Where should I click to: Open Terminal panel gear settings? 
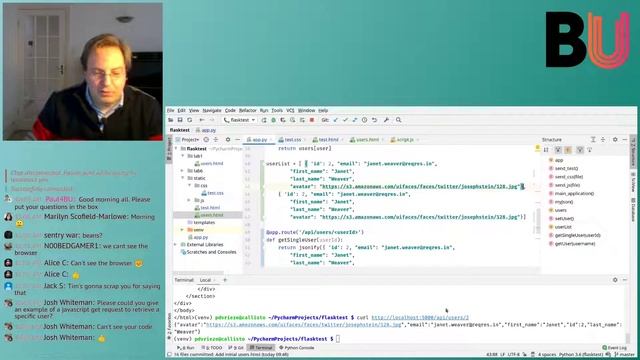coord(615,280)
